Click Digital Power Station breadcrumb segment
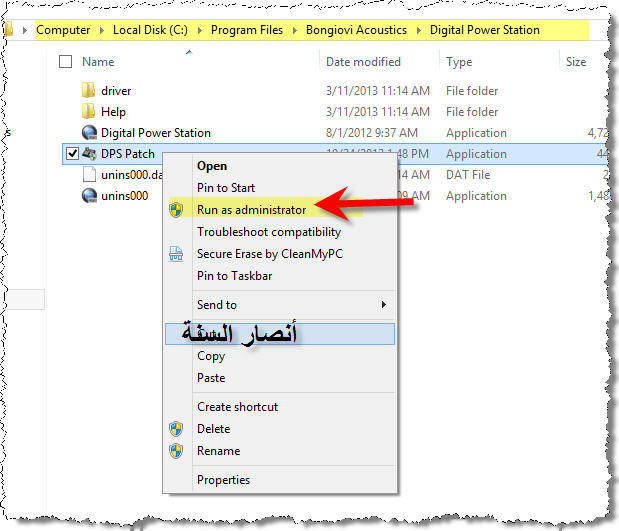 click(x=485, y=30)
